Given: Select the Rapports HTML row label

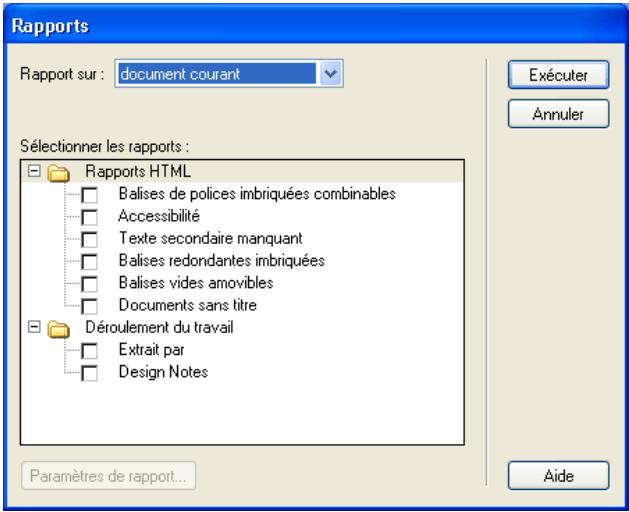Looking at the screenshot, I should coord(138,172).
